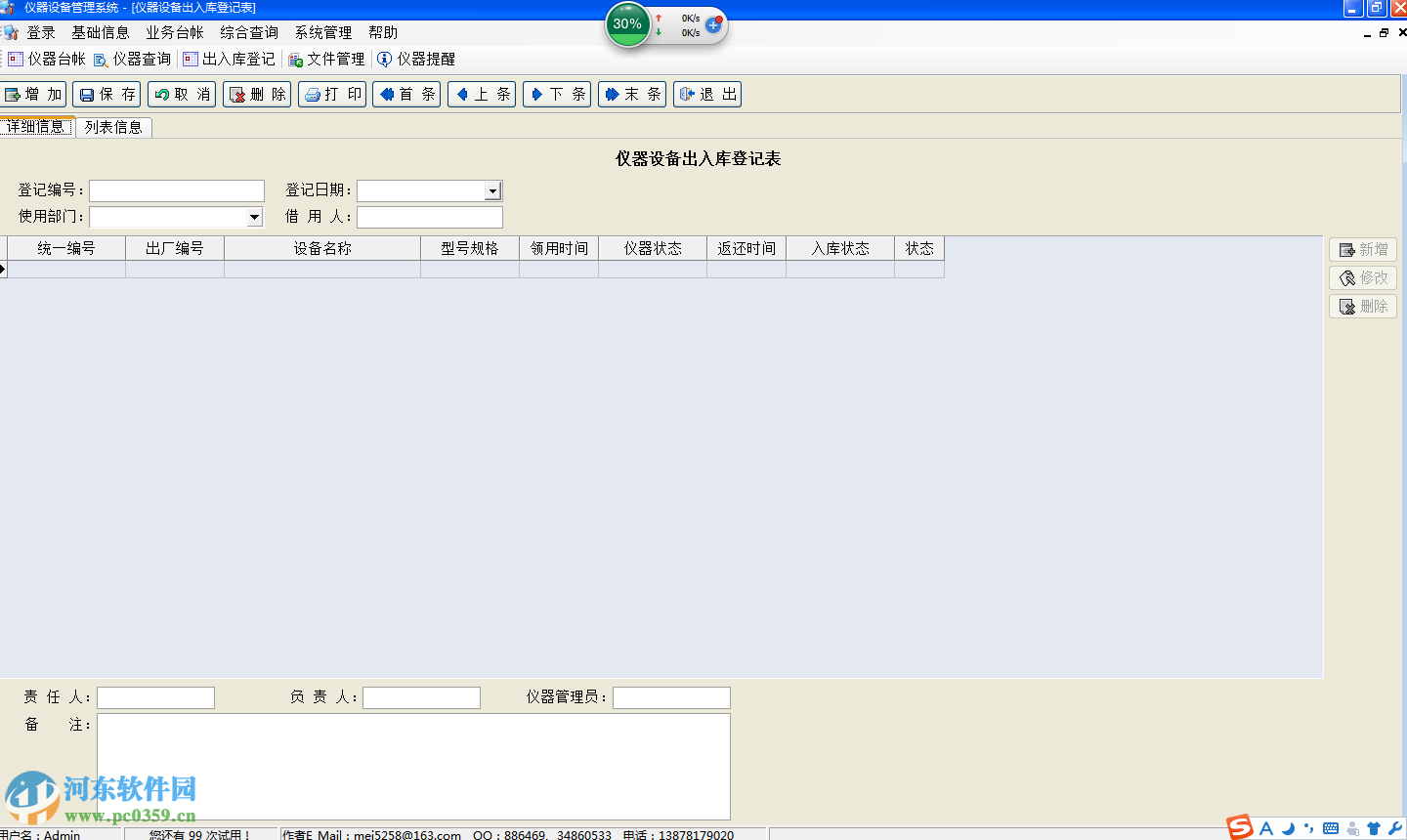Open the 仪器查询 toolbar shortcut
1407x840 pixels.
(132, 60)
